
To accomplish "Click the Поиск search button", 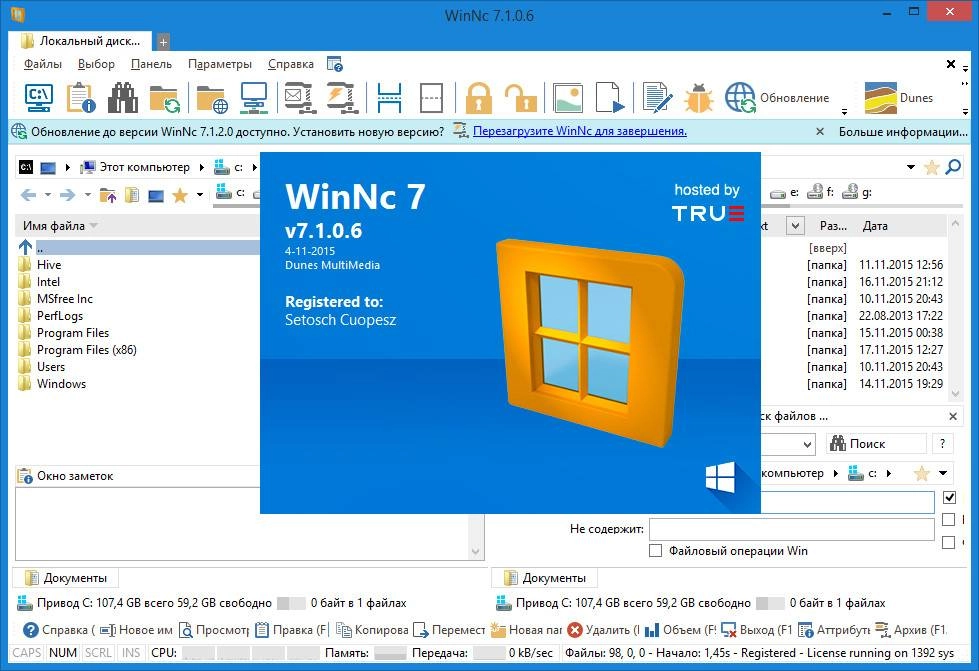I will point(876,443).
